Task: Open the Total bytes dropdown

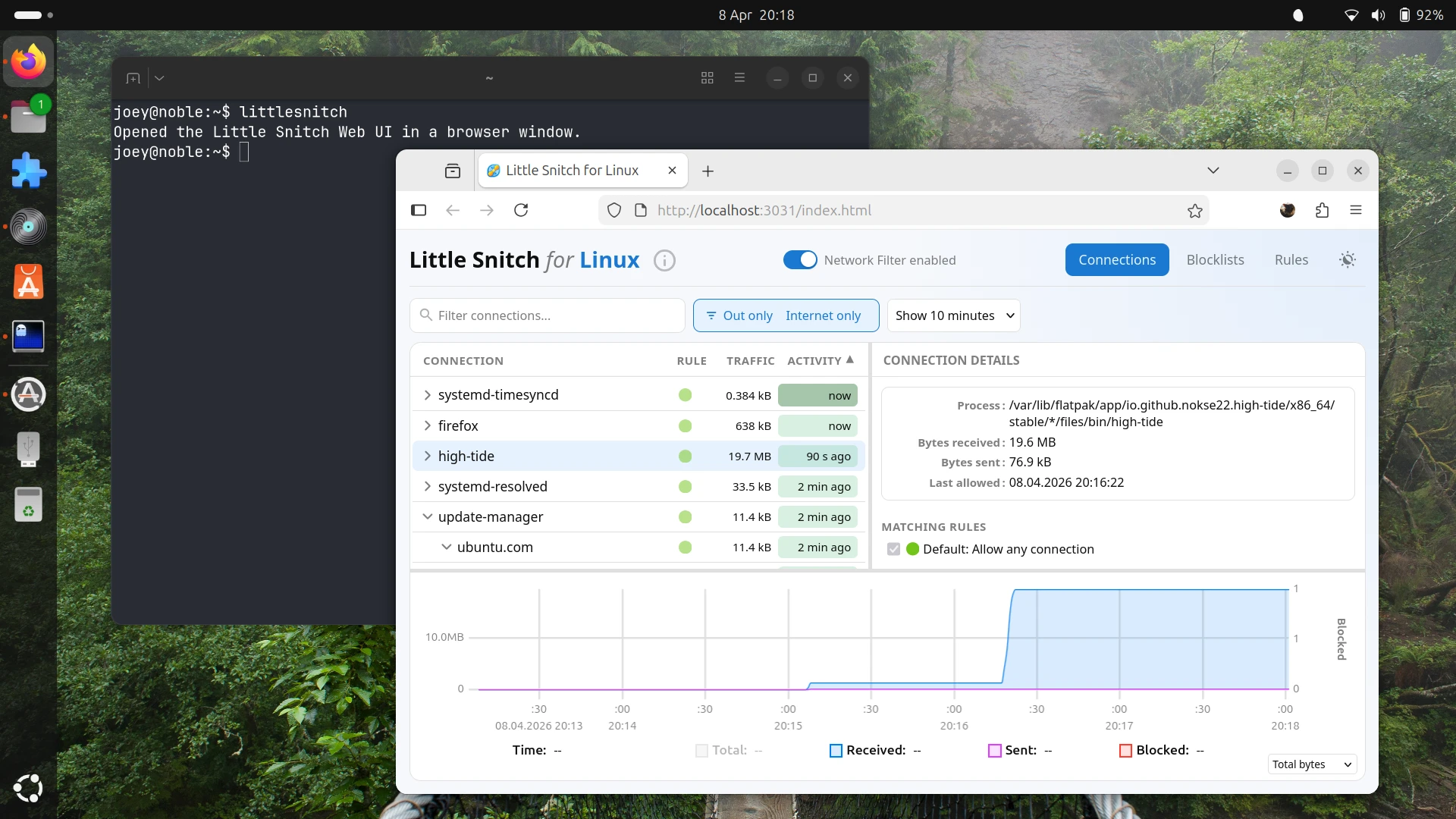Action: (x=1311, y=764)
